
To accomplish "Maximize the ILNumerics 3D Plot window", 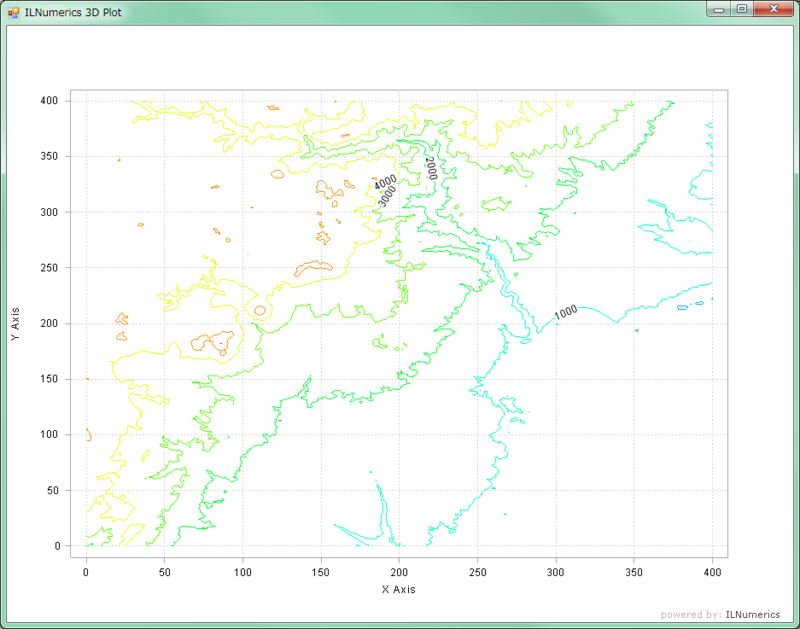I will click(742, 9).
